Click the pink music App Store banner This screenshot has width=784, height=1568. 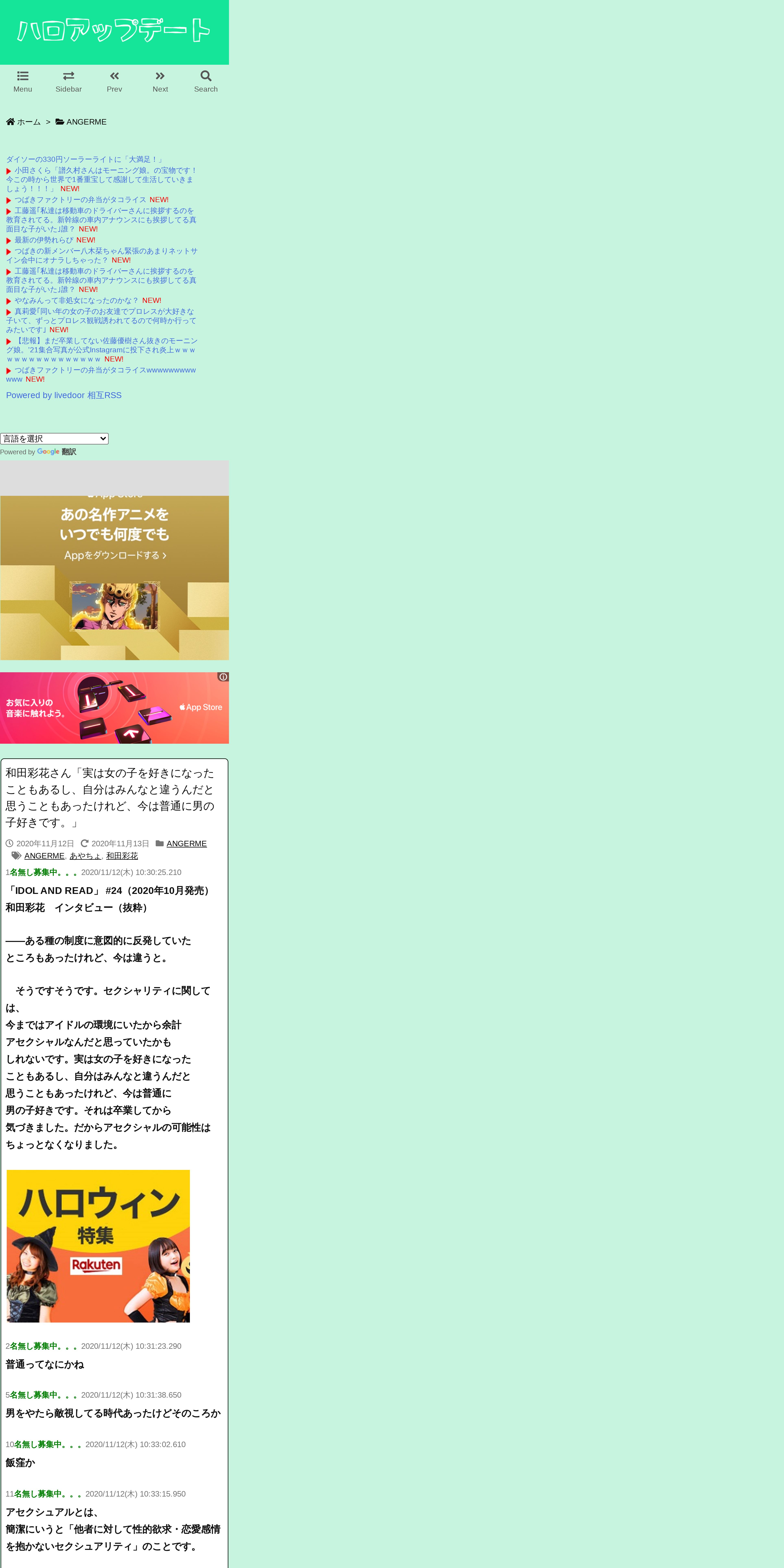pos(114,708)
